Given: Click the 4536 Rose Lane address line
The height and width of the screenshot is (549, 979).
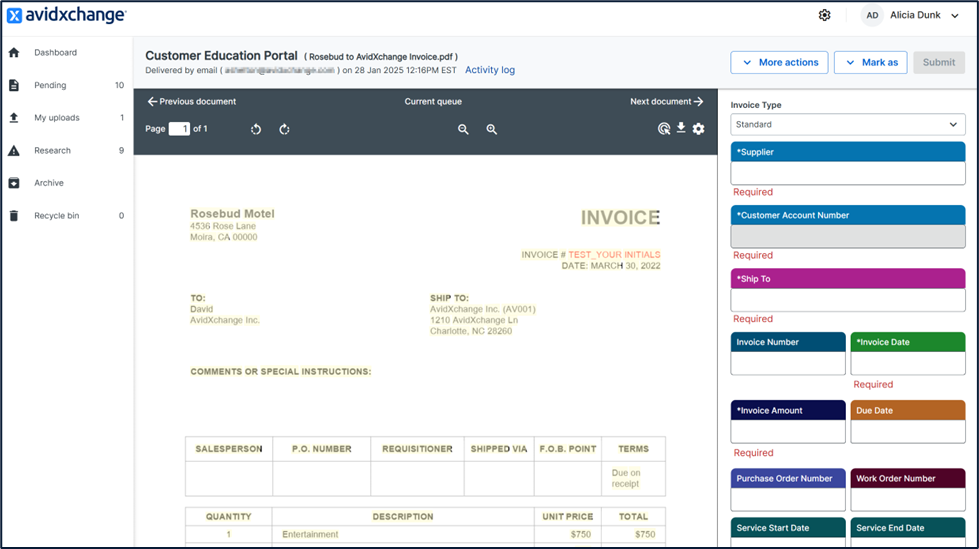Looking at the screenshot, I should point(223,226).
